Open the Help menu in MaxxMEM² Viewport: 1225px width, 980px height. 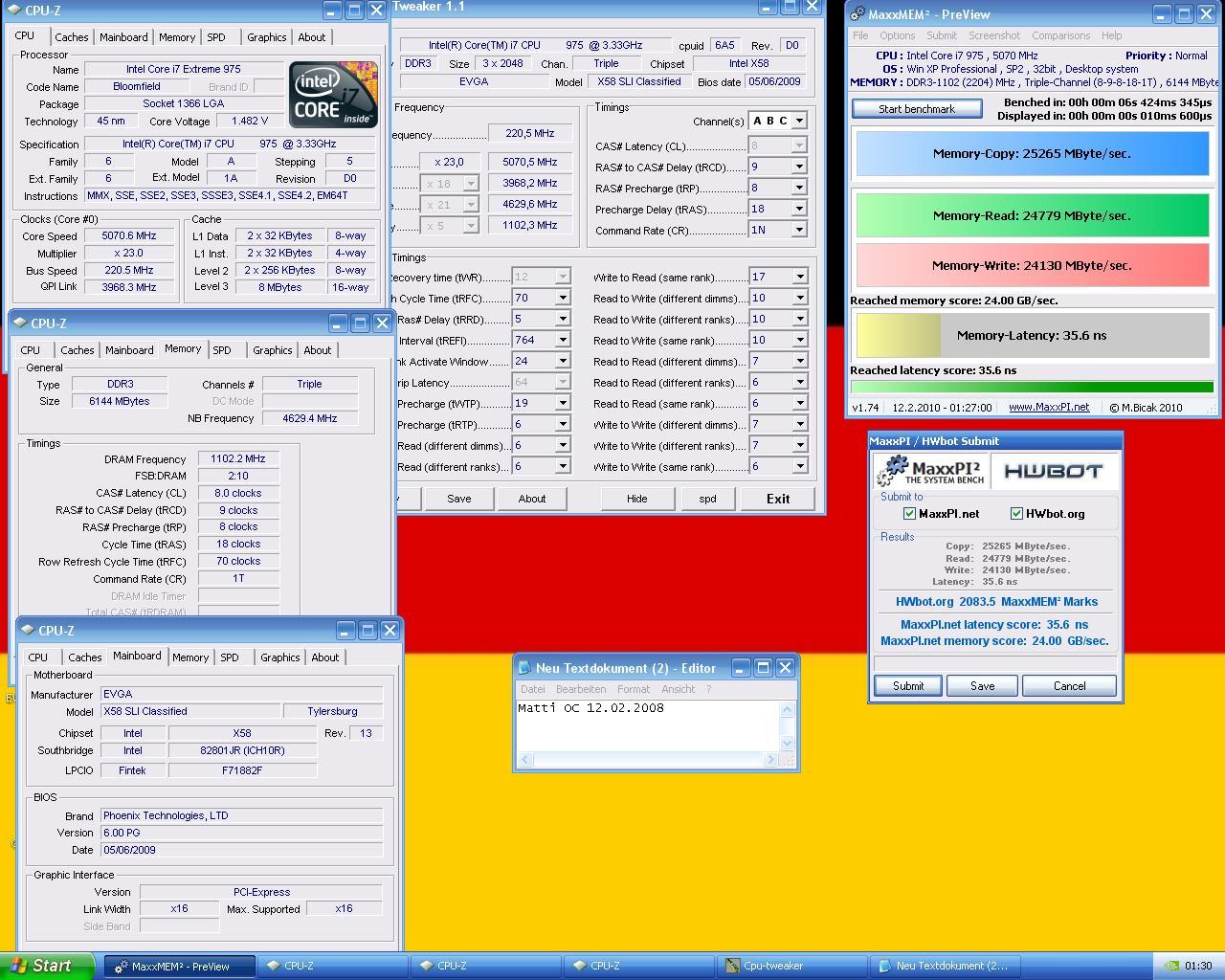[x=1111, y=35]
